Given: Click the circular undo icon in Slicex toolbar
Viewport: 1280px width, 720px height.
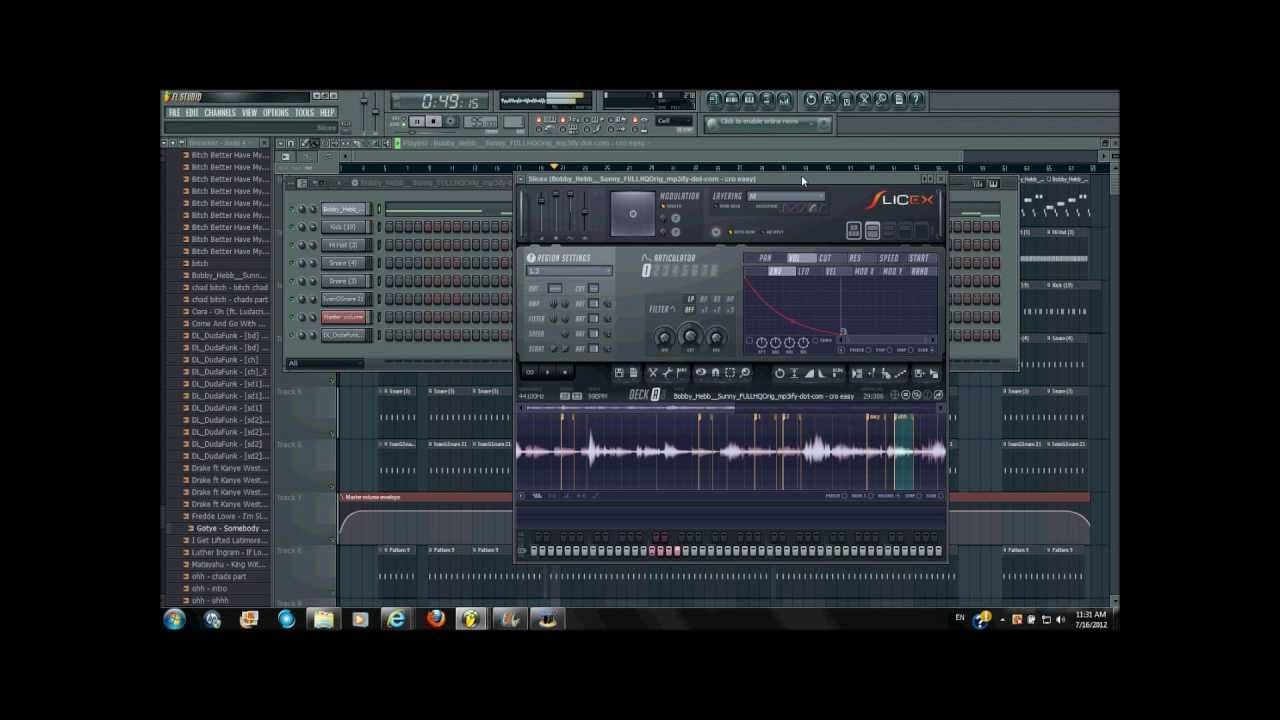Looking at the screenshot, I should point(780,373).
